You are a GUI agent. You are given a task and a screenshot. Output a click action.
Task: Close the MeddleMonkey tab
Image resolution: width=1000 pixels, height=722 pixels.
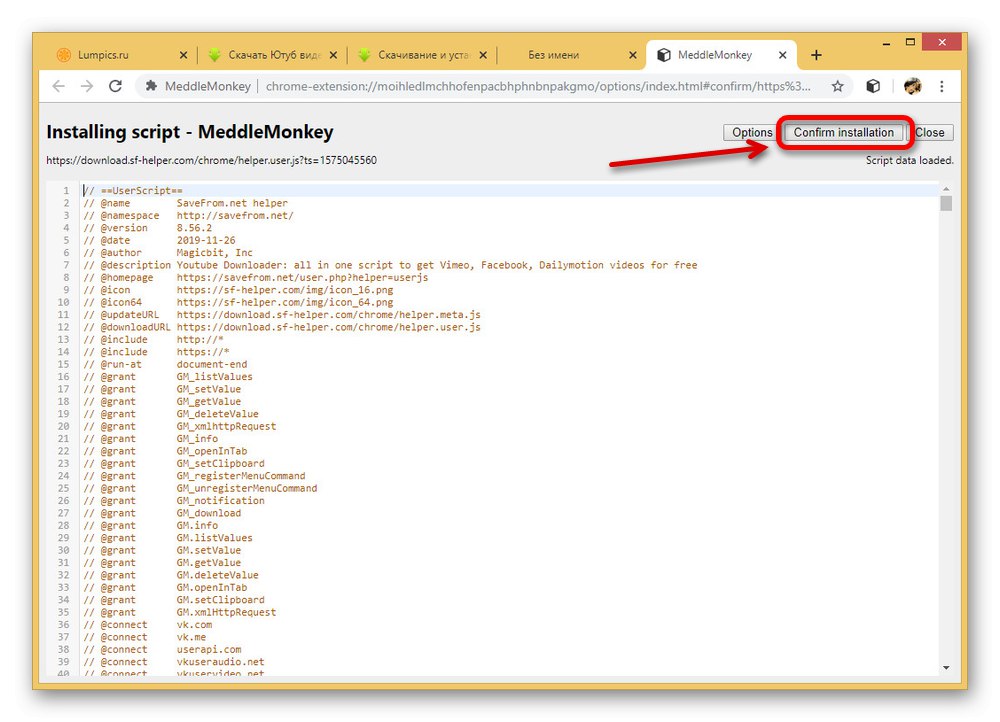click(x=783, y=55)
